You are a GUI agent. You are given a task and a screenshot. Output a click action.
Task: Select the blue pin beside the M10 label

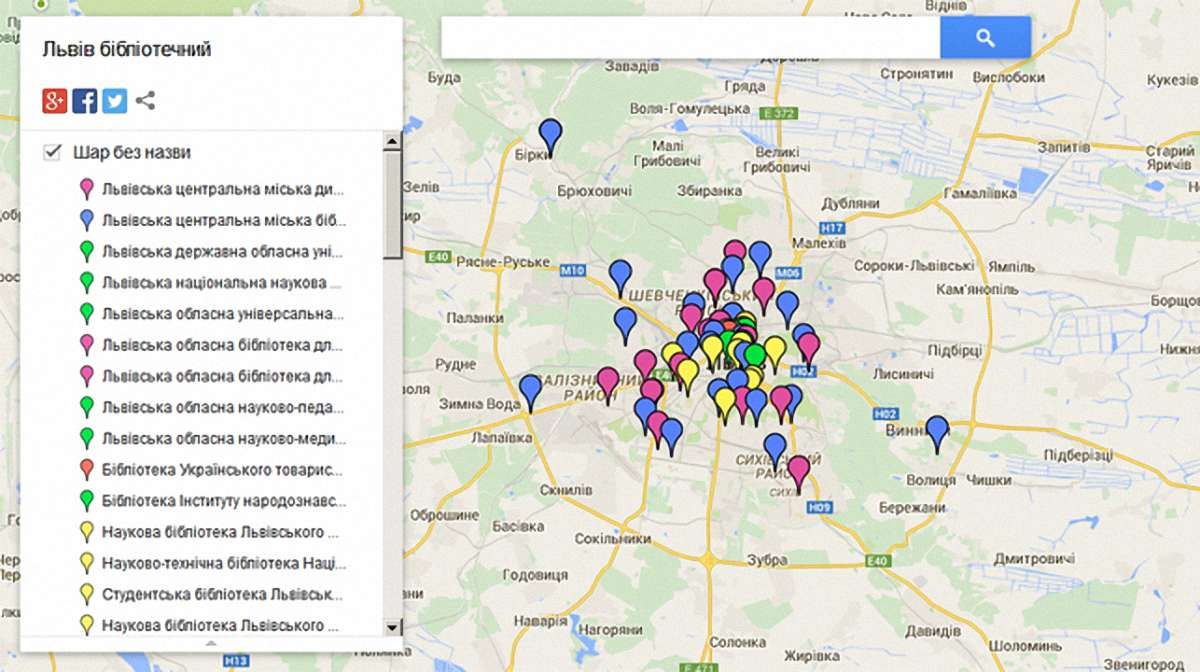621,277
